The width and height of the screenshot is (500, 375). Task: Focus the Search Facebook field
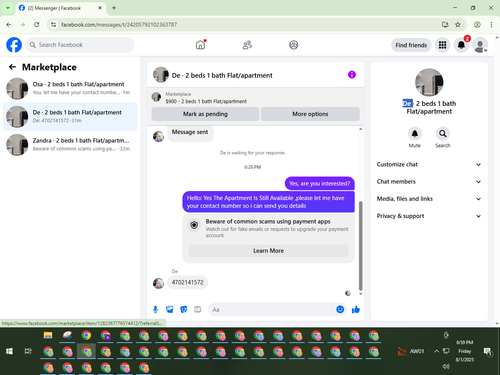click(80, 45)
